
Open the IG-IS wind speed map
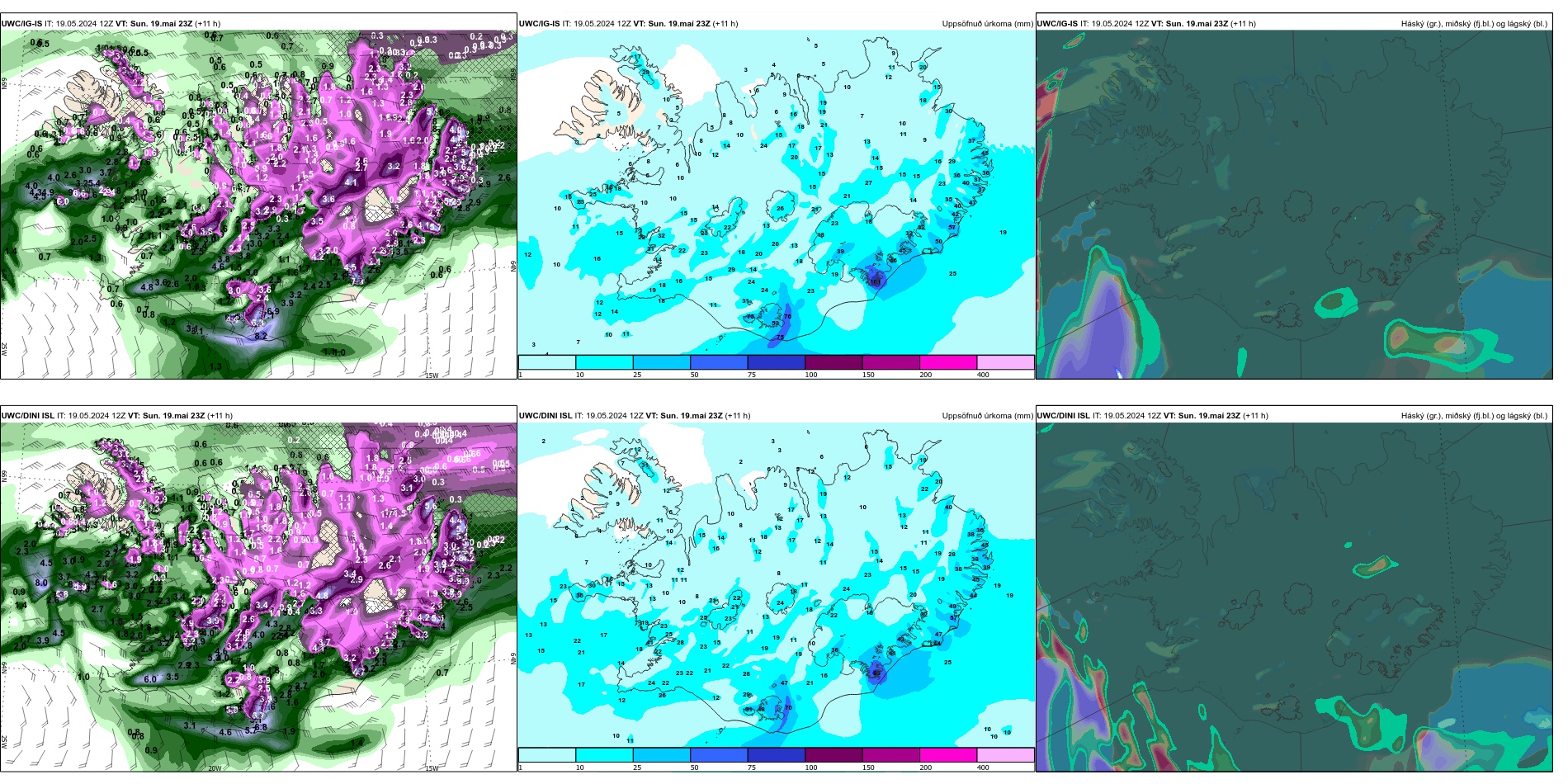click(258, 205)
